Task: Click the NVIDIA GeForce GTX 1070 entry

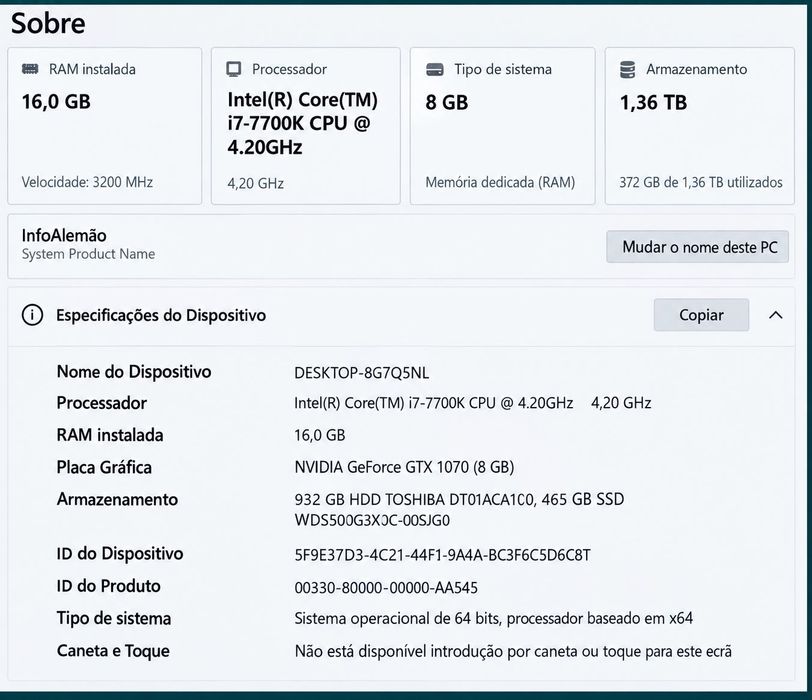Action: pos(404,467)
